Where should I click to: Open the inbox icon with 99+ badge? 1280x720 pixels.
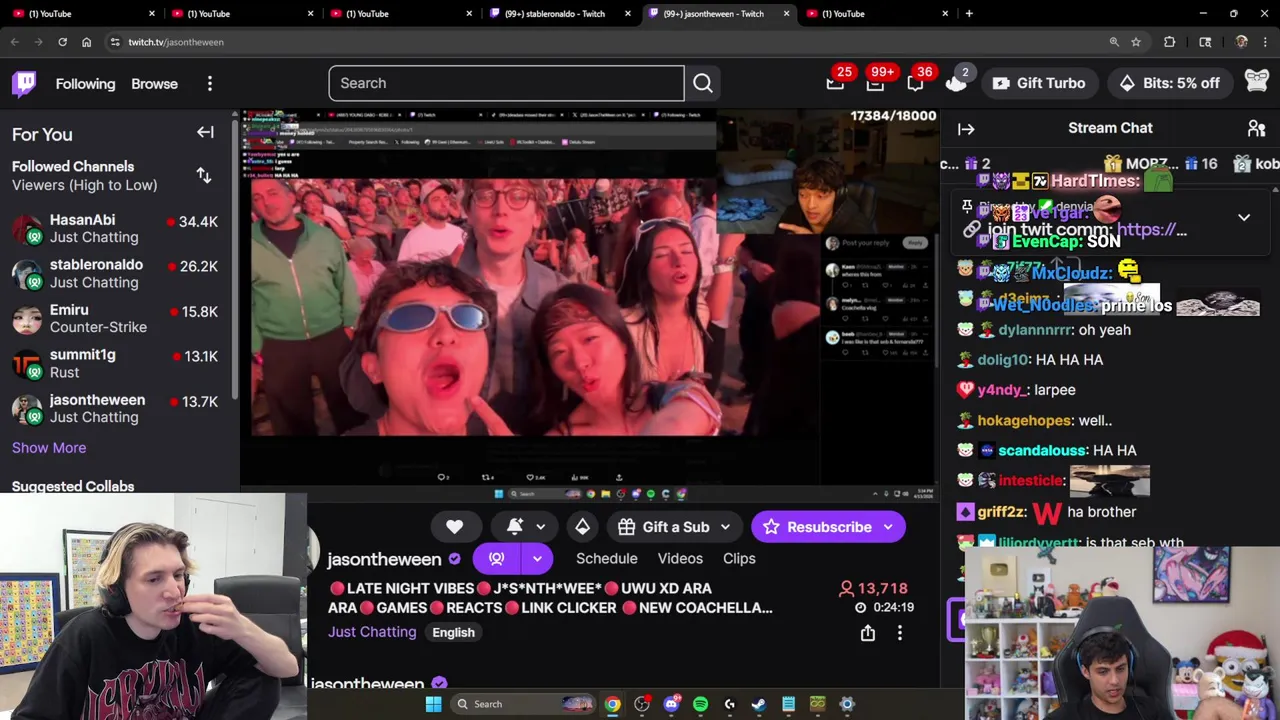pyautogui.click(x=875, y=84)
